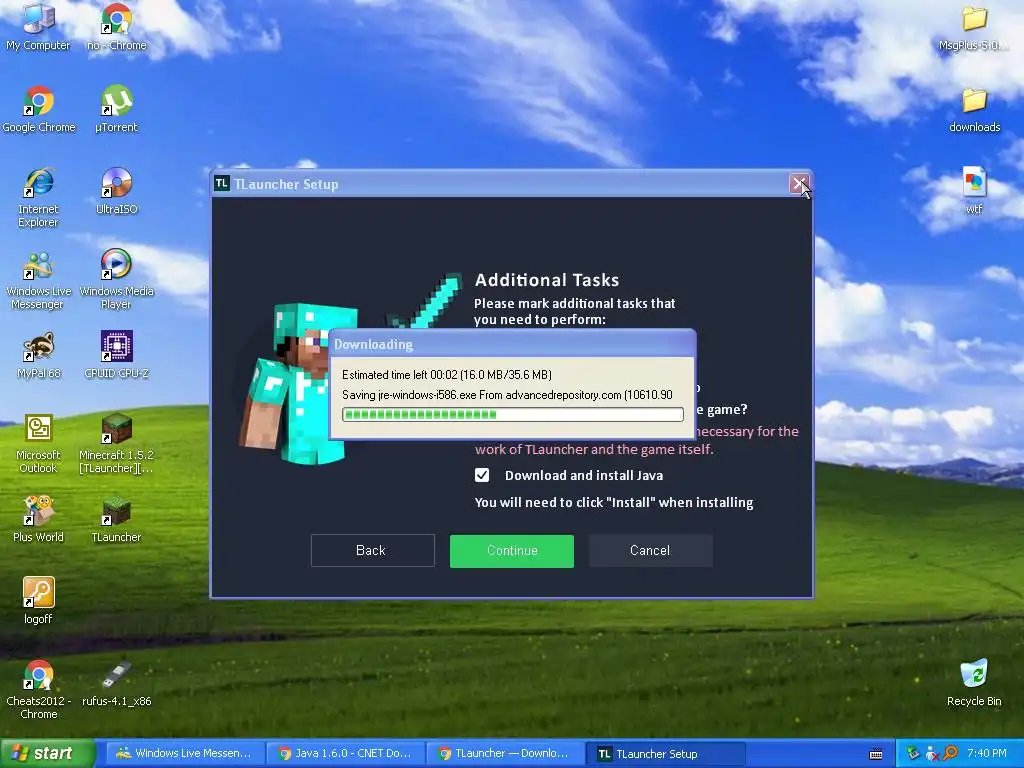
Task: Click the search magnifier tray icon
Action: point(950,754)
